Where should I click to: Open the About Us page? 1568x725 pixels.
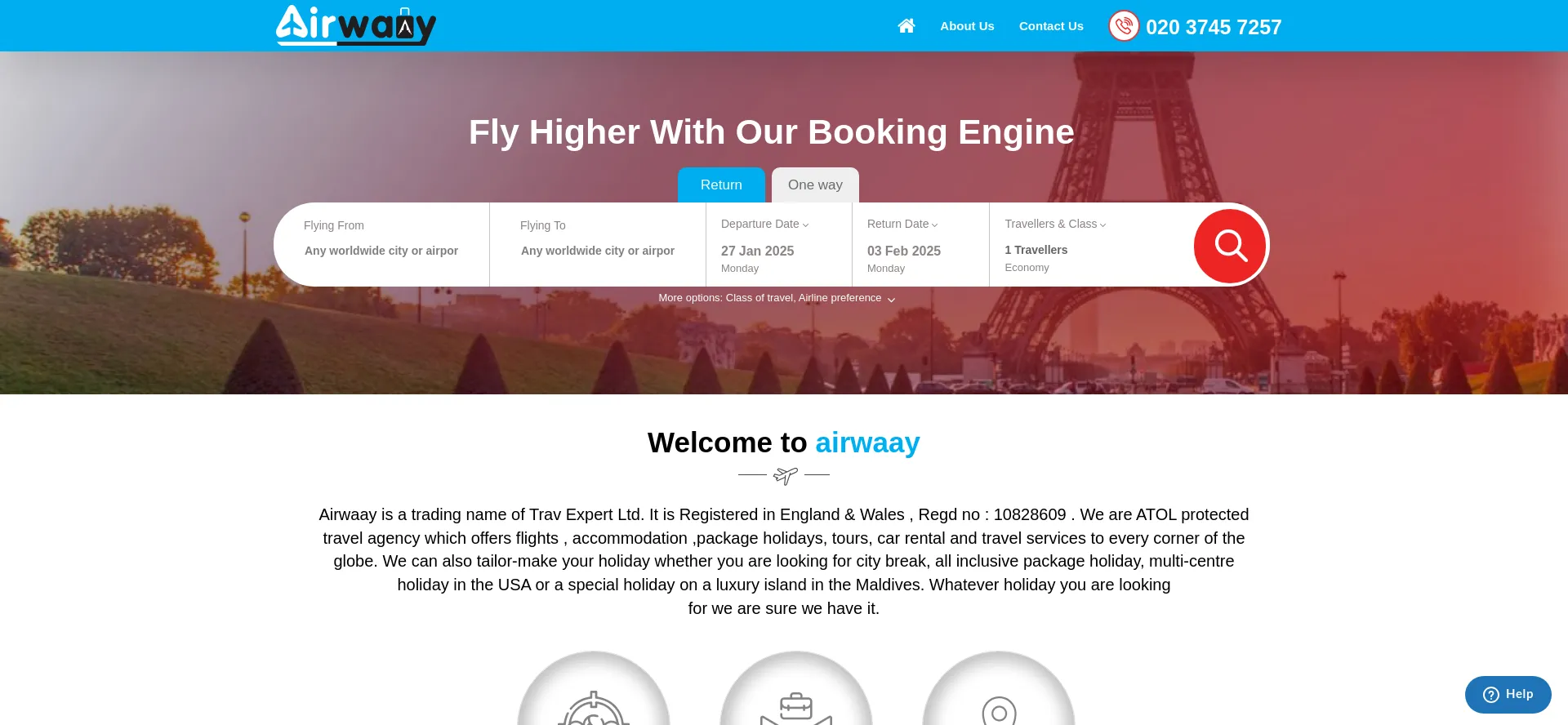pyautogui.click(x=967, y=26)
